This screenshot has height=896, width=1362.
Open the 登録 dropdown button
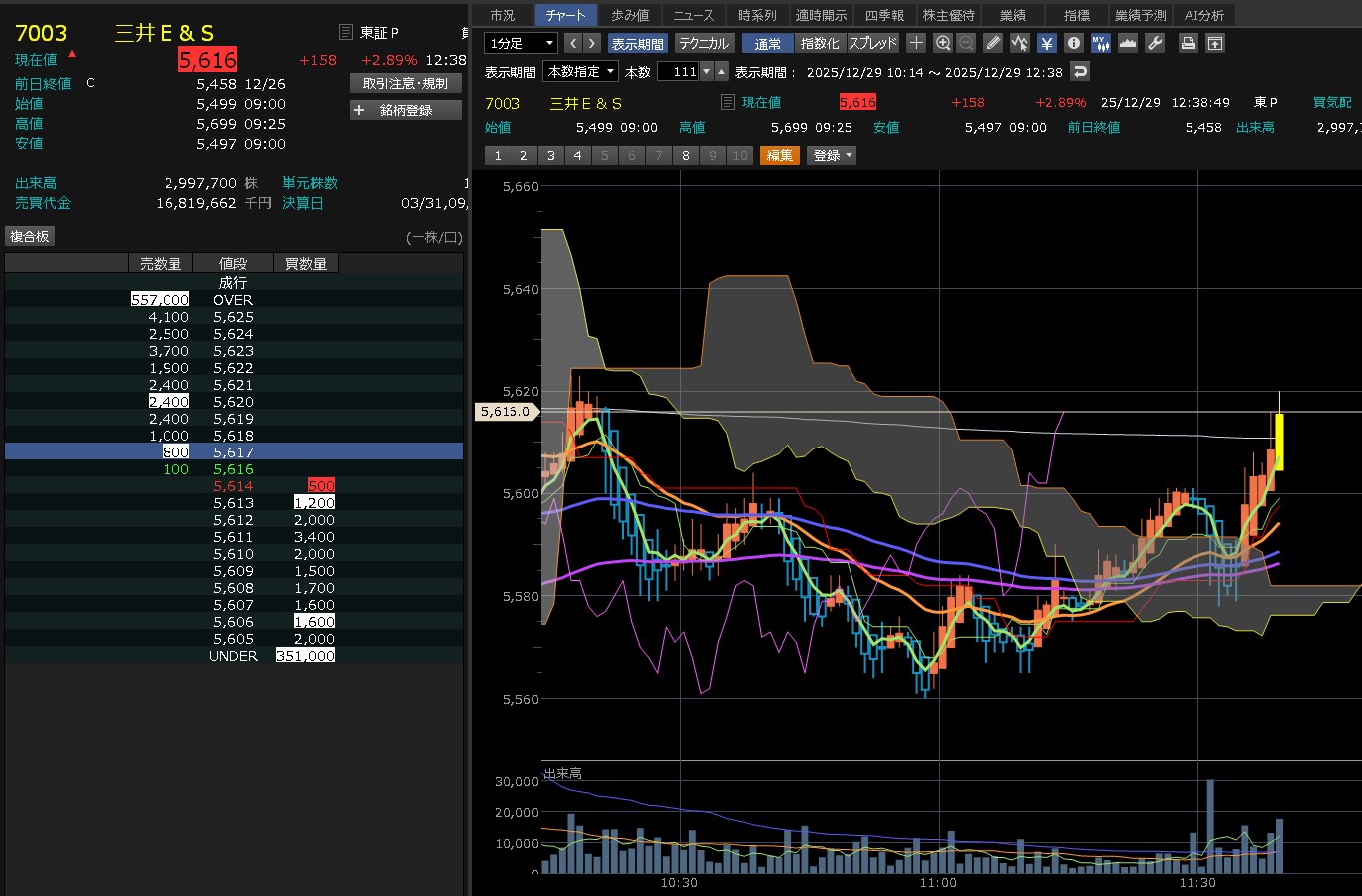tap(832, 155)
